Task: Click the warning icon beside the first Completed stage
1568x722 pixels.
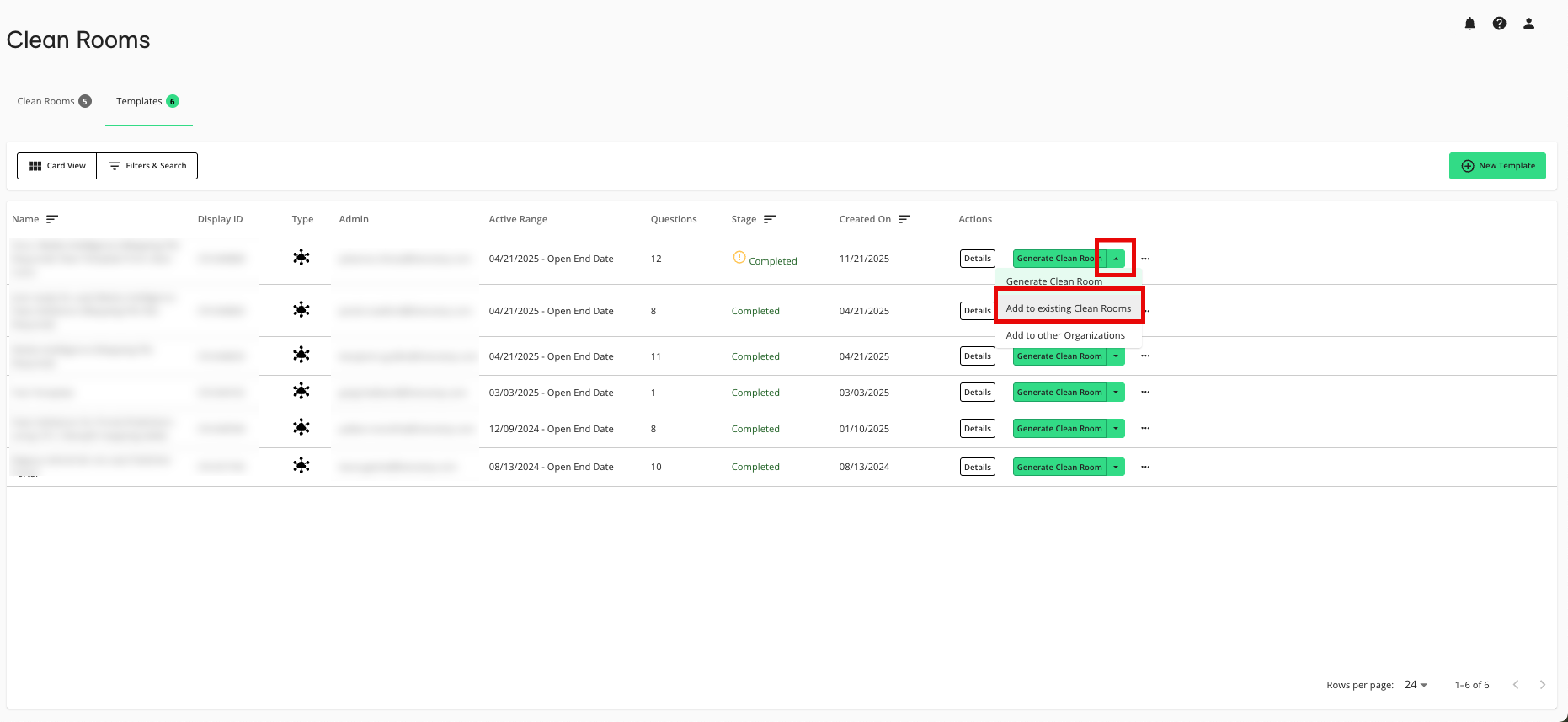Action: pyautogui.click(x=739, y=257)
